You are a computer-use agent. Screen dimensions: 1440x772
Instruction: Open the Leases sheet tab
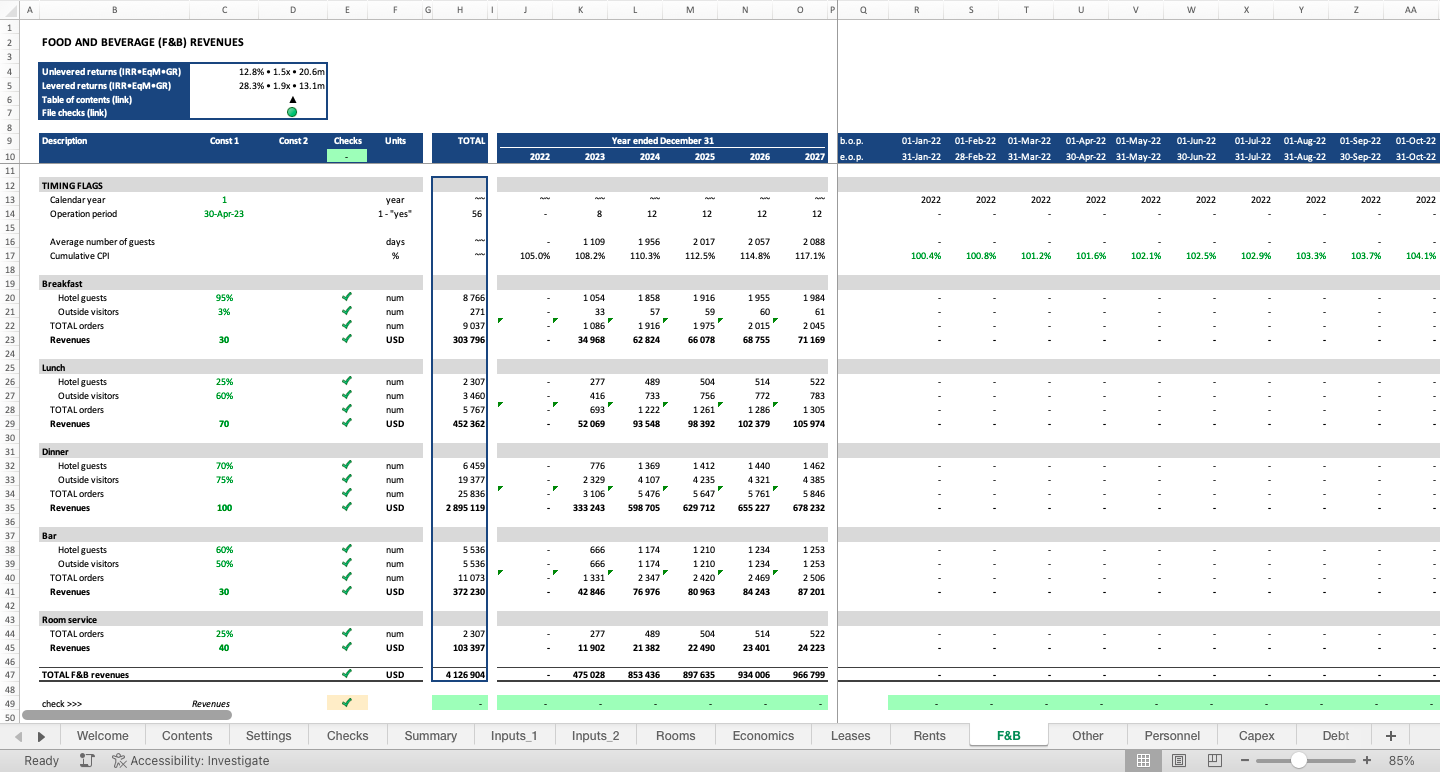pyautogui.click(x=850, y=736)
